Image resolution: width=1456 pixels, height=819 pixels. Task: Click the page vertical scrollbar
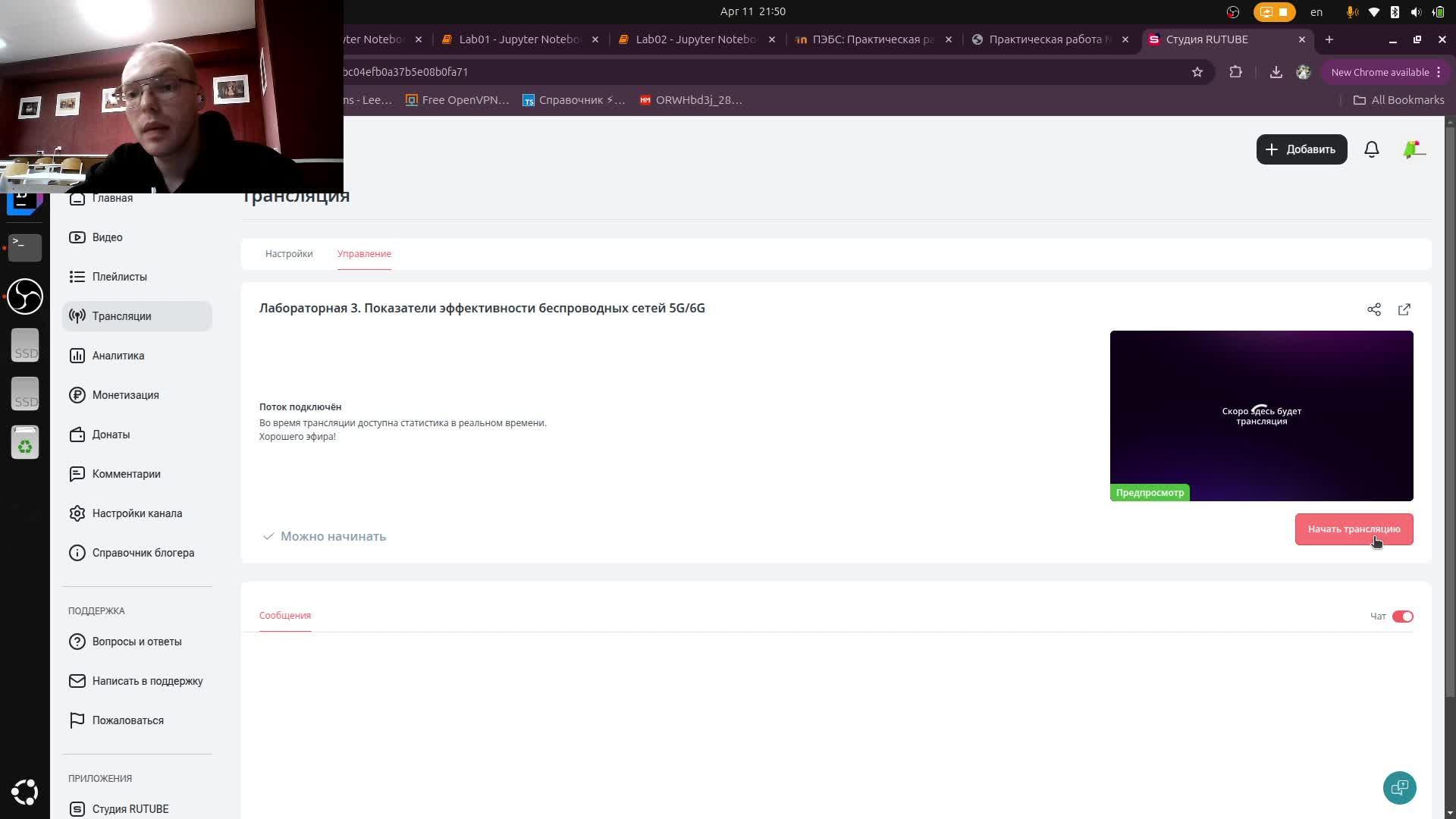(1449, 409)
